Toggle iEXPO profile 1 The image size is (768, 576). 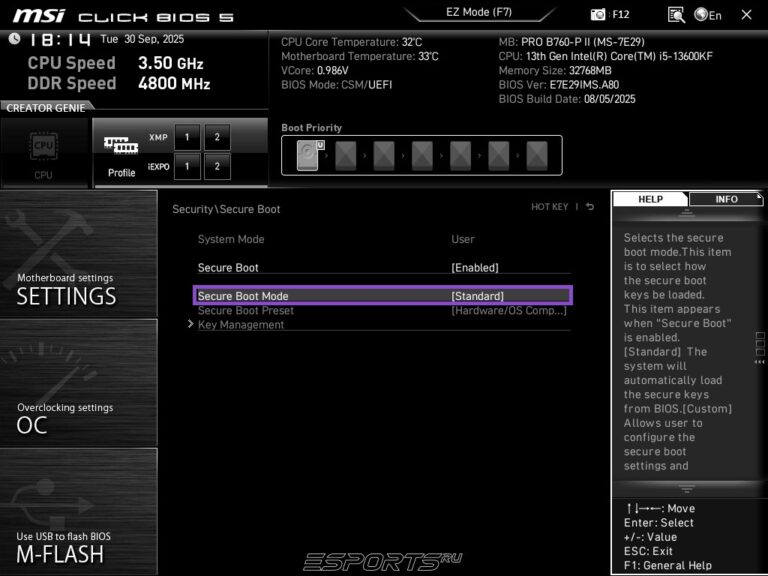click(x=187, y=166)
